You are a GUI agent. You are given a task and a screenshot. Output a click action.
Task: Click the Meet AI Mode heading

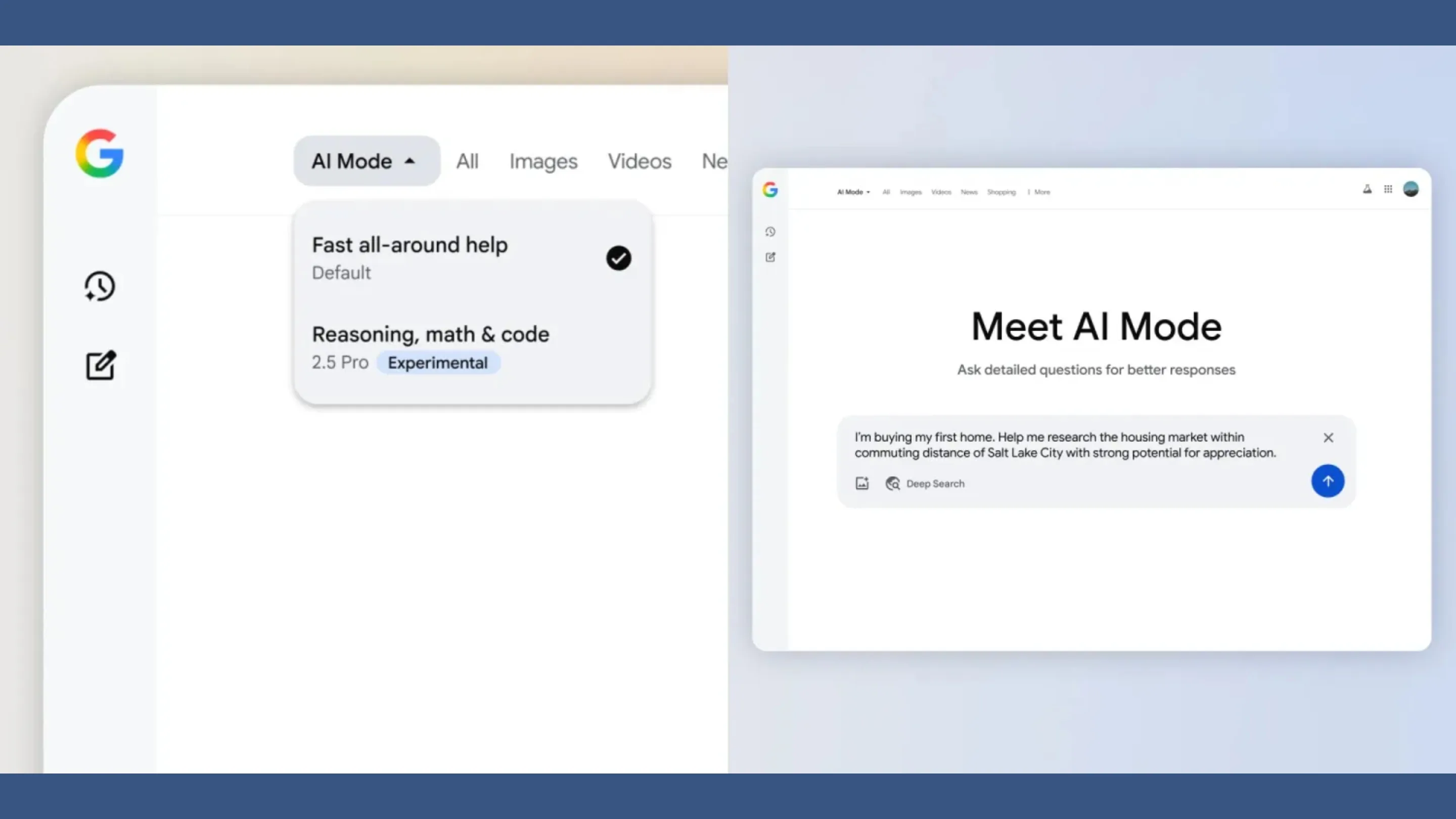click(x=1096, y=327)
